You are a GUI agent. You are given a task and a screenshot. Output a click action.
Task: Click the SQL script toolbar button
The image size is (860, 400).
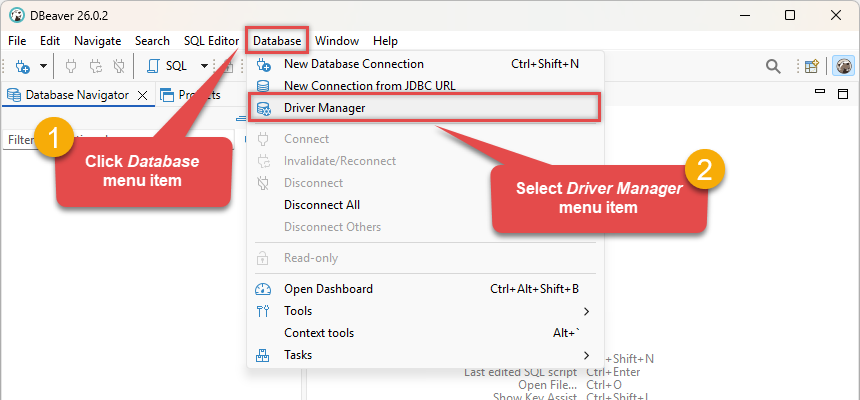(x=167, y=66)
